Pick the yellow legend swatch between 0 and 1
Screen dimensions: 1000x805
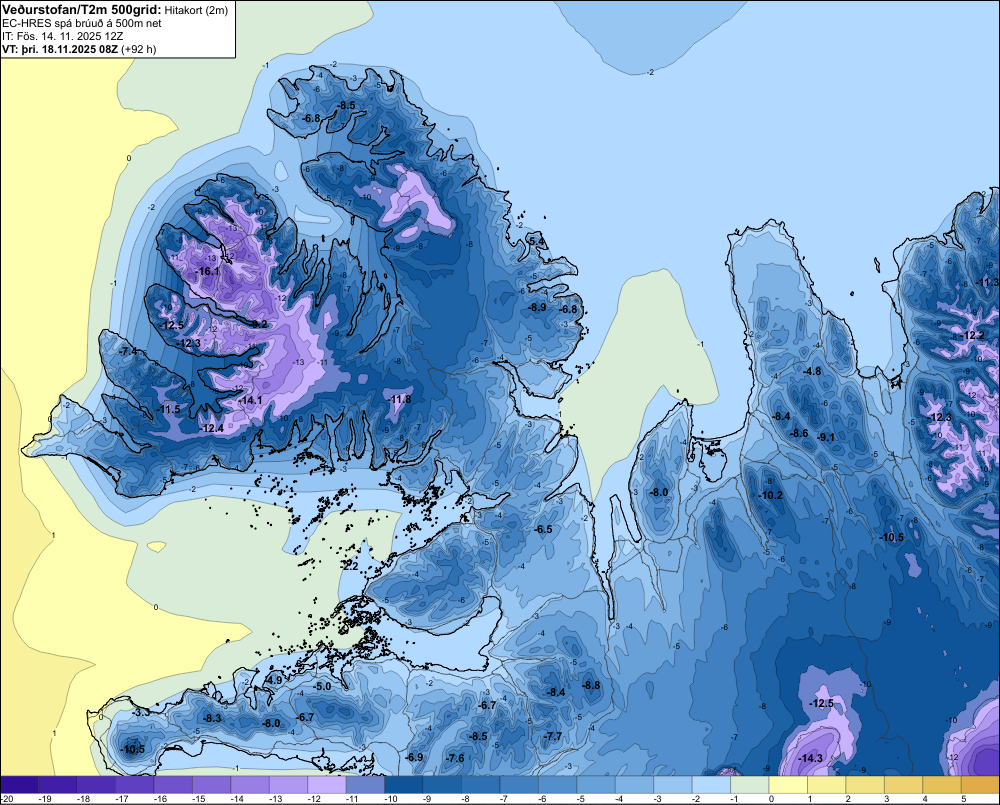point(788,784)
